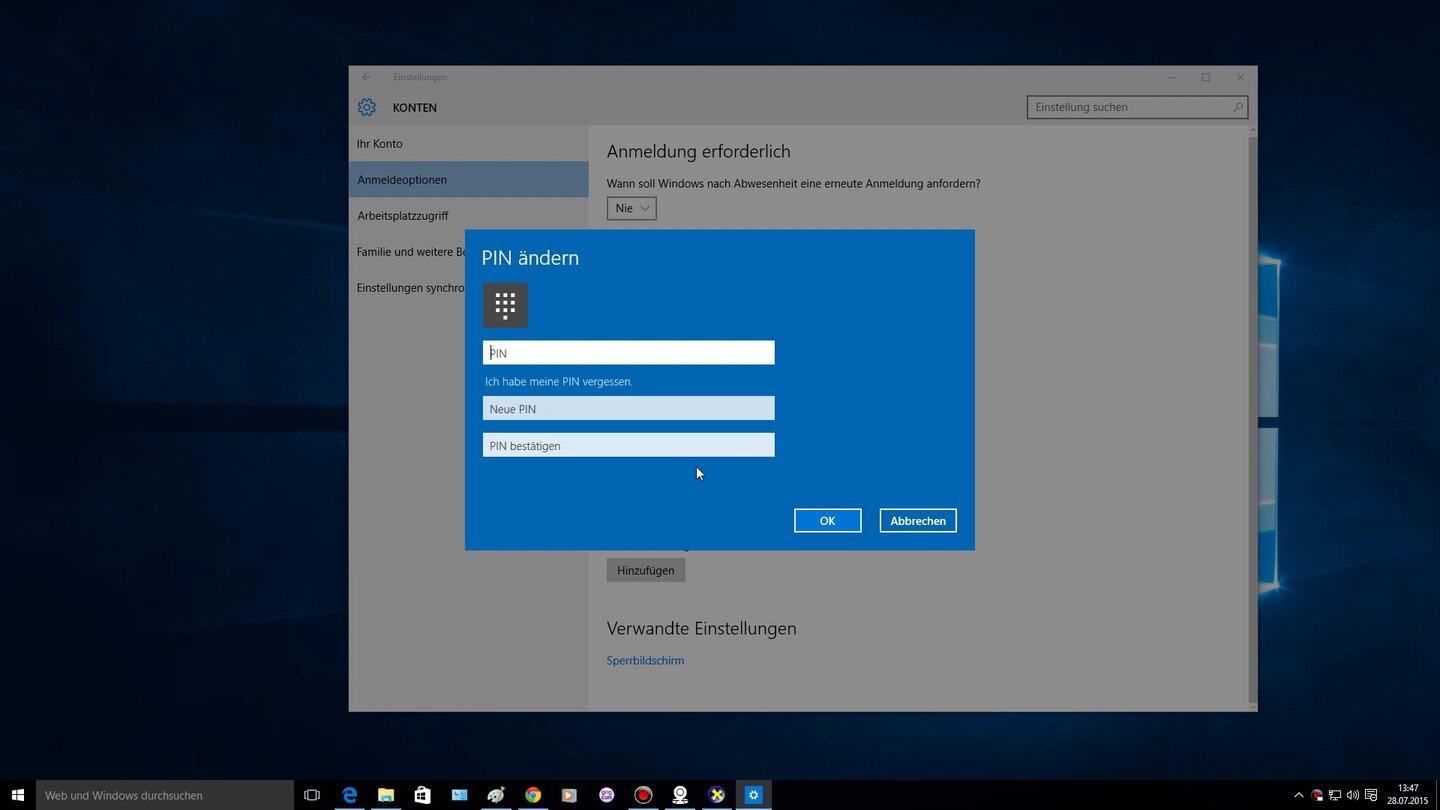Launch Microsoft Edge from the taskbar

349,795
